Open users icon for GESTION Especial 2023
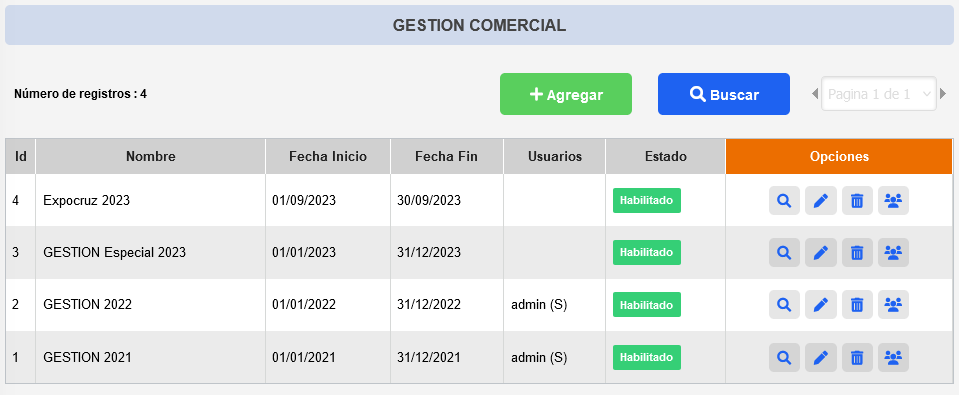This screenshot has height=395, width=959. pyautogui.click(x=894, y=253)
